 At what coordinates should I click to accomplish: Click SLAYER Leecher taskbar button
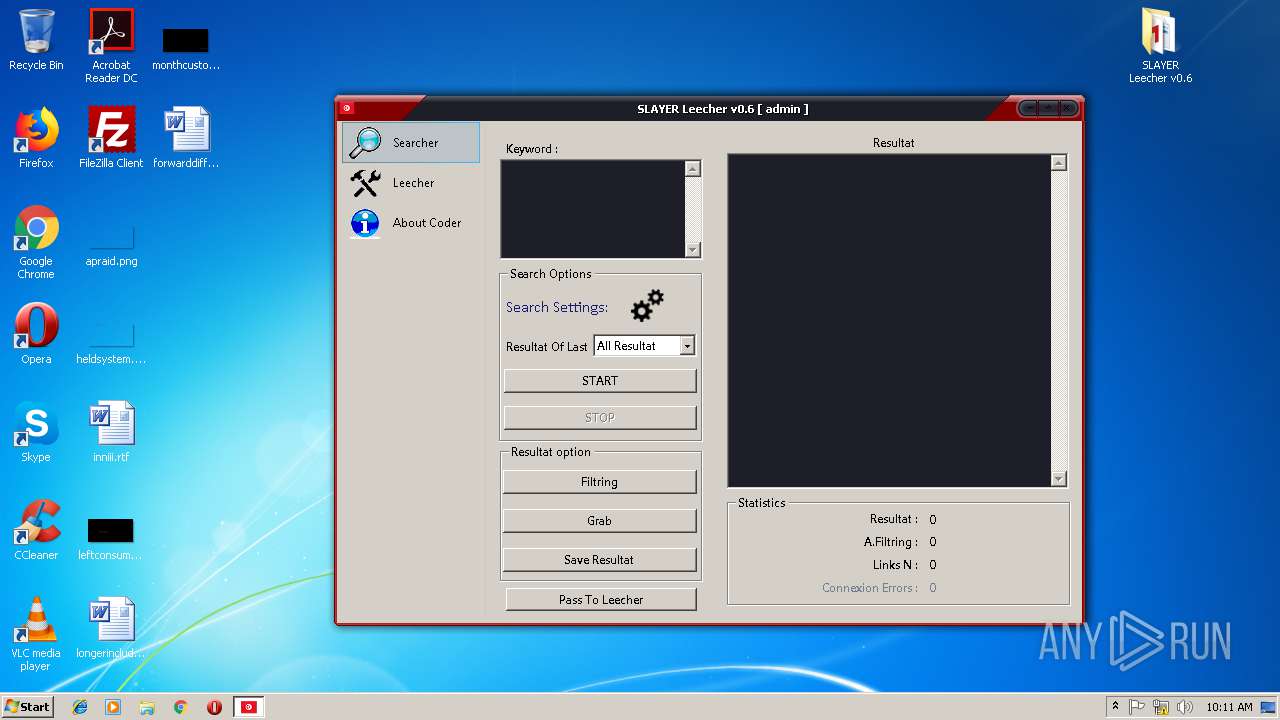click(248, 707)
